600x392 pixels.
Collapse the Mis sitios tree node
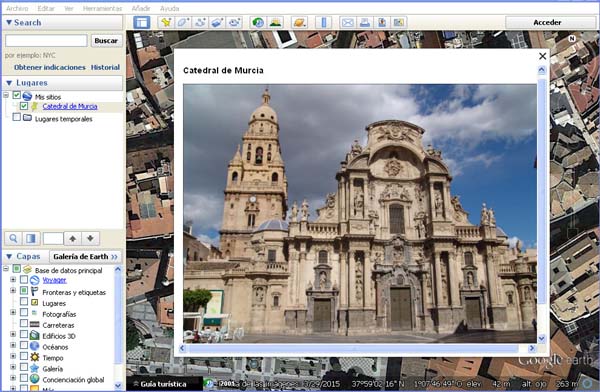click(6, 95)
